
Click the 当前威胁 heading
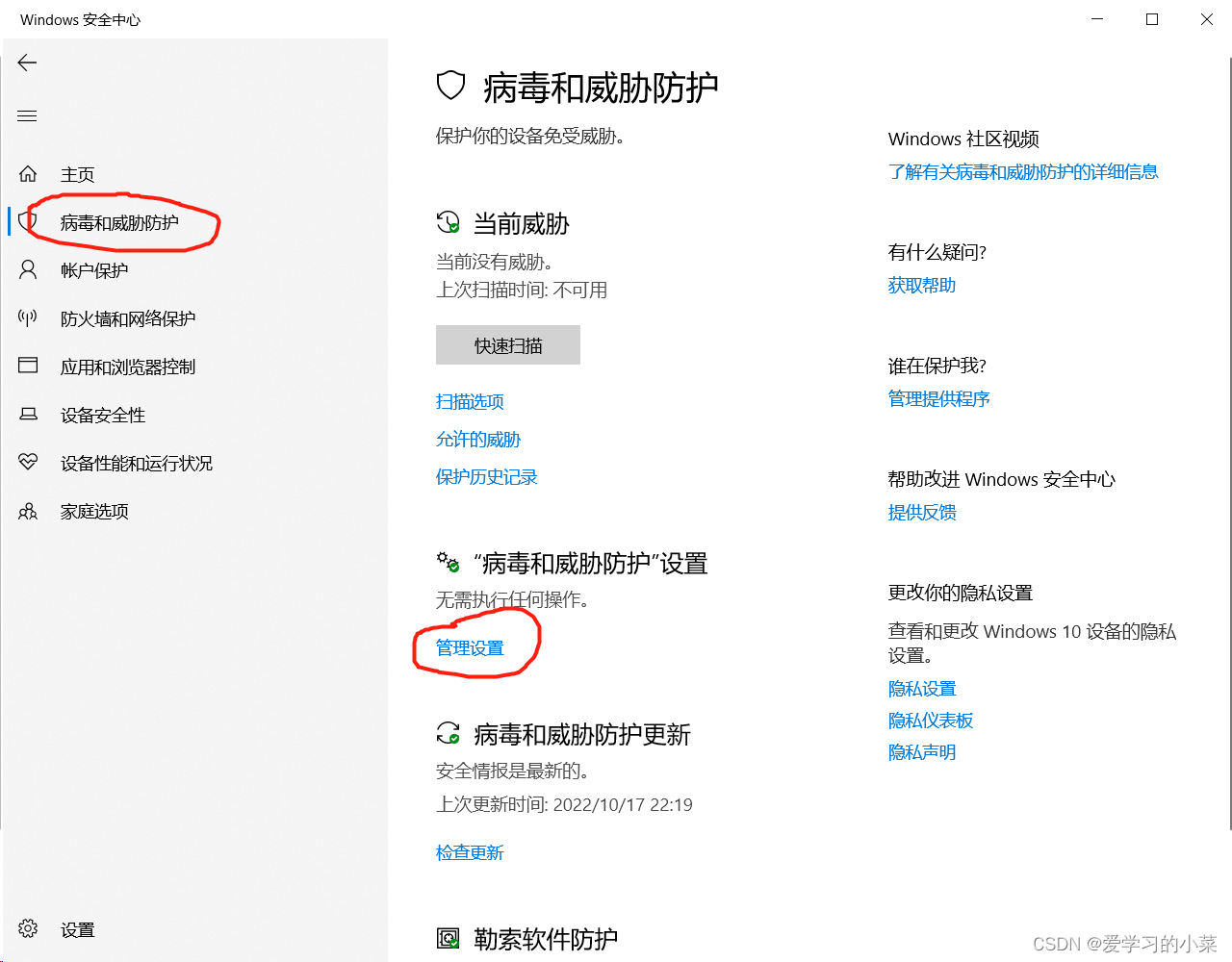[522, 224]
